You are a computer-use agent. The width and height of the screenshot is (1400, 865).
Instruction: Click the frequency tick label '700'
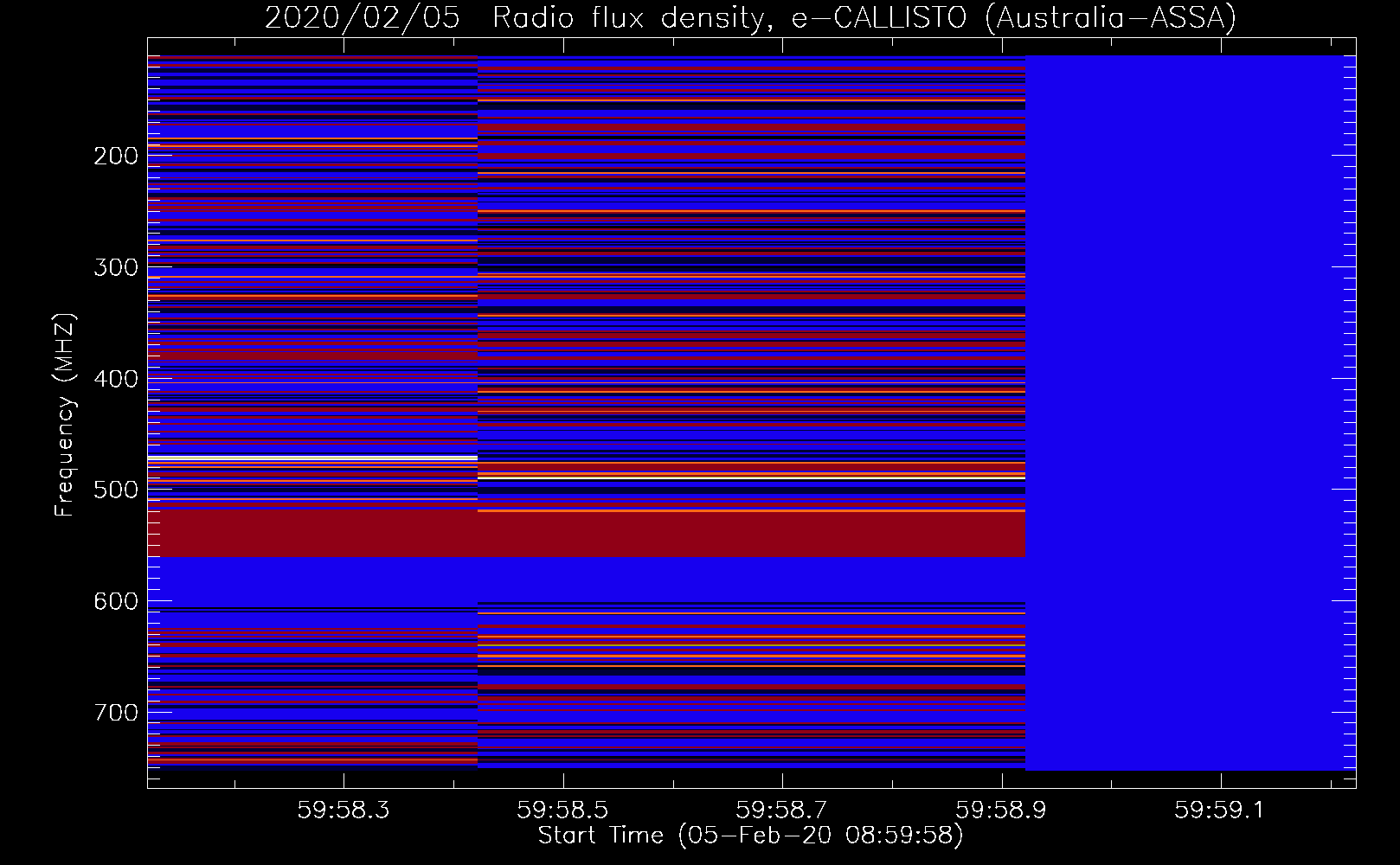(x=116, y=713)
